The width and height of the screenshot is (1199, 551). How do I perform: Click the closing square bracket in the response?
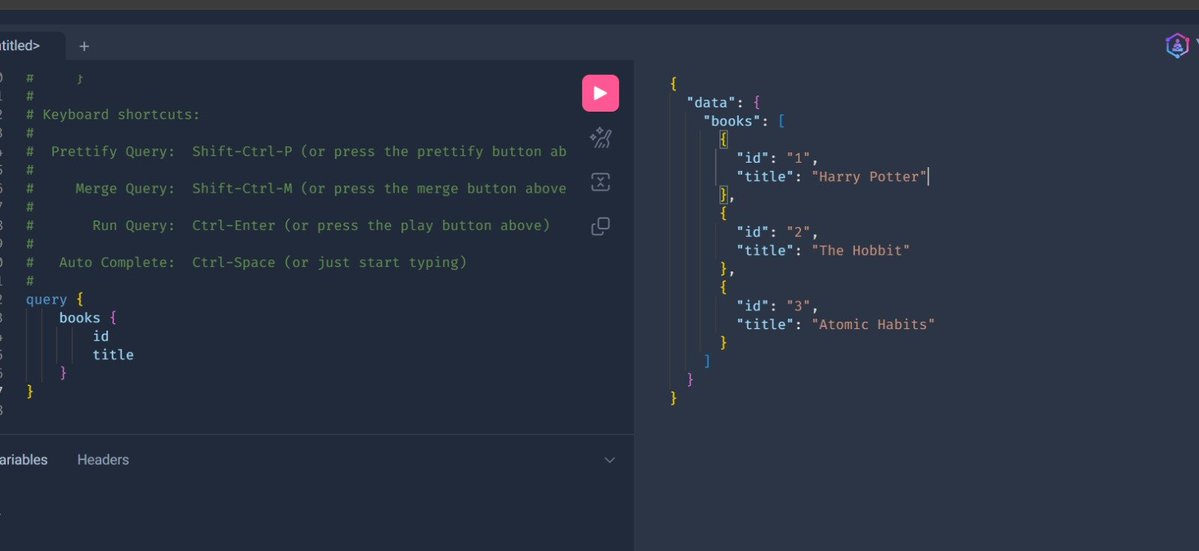707,361
